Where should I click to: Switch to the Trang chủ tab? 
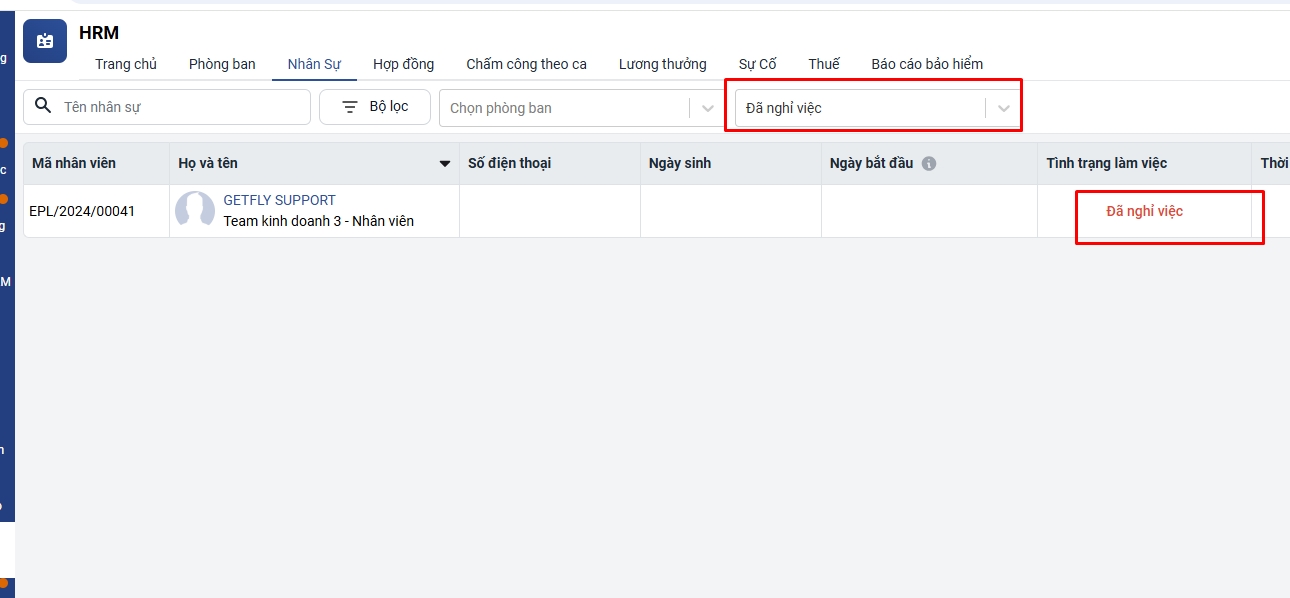coord(126,64)
